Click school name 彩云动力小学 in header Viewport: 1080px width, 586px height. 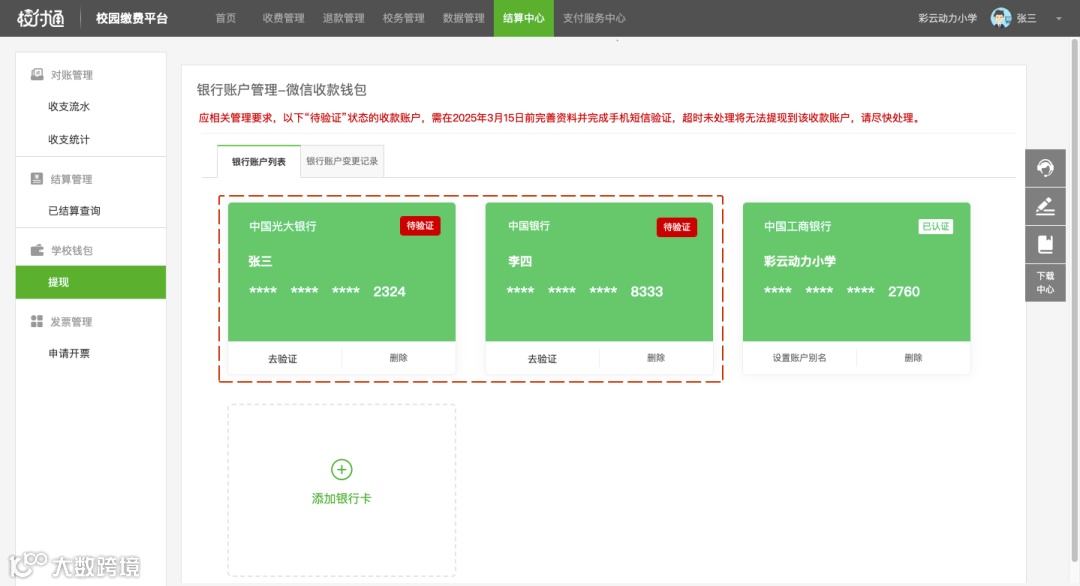947,19
